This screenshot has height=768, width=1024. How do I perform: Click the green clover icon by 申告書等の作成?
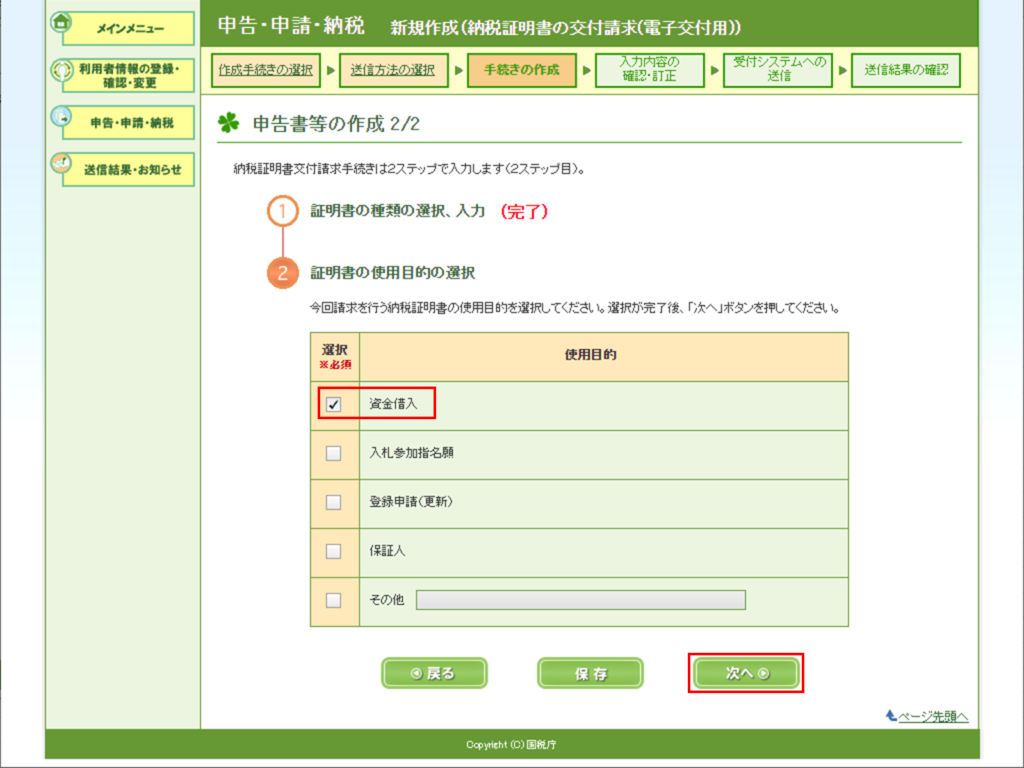[x=229, y=123]
